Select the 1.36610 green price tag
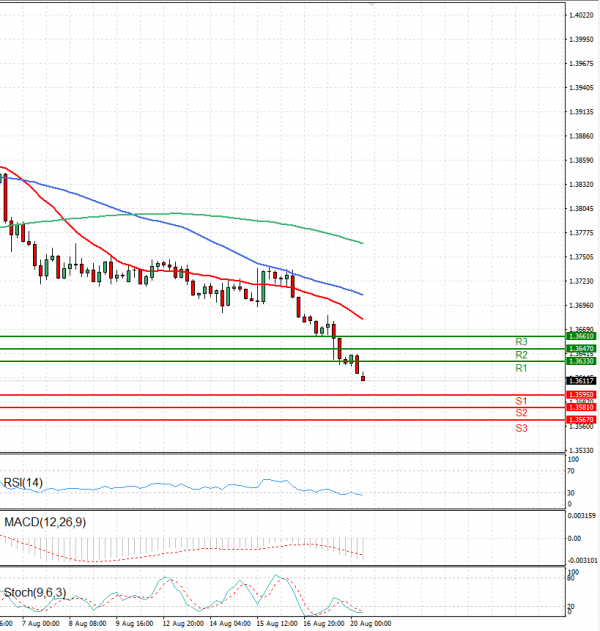The height and width of the screenshot is (631, 600). click(x=581, y=336)
